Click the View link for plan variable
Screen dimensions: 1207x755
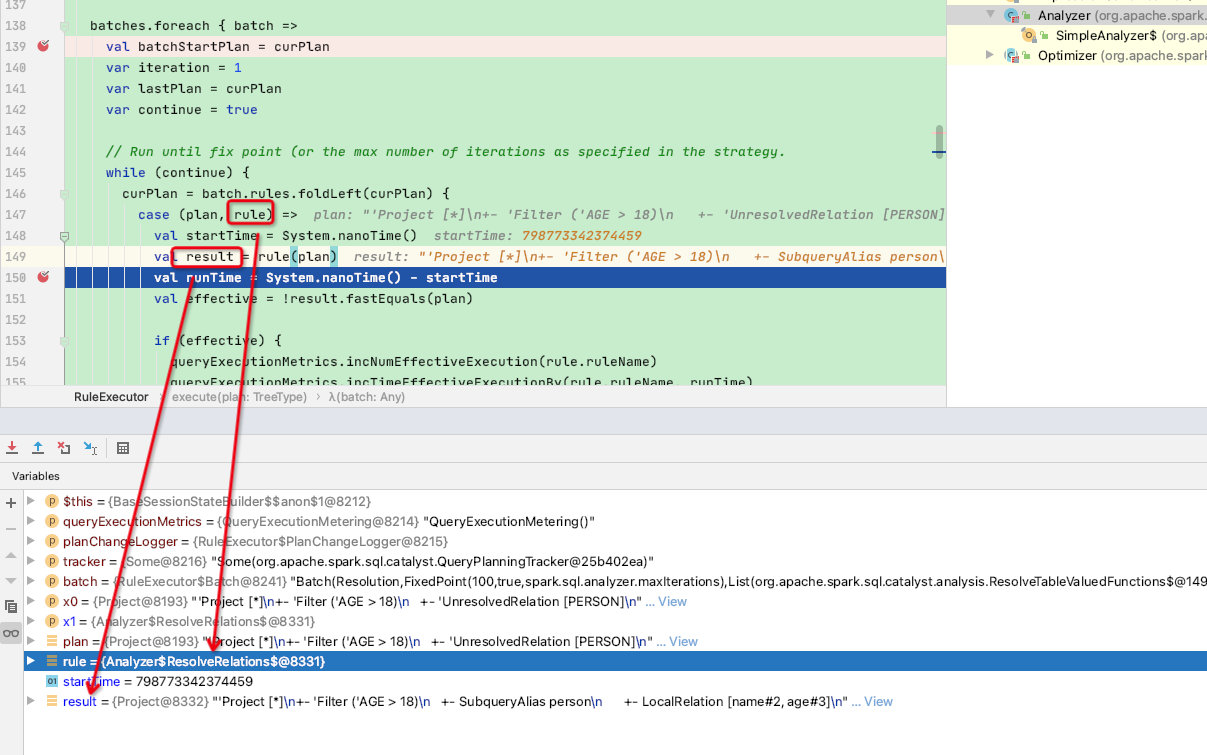684,642
